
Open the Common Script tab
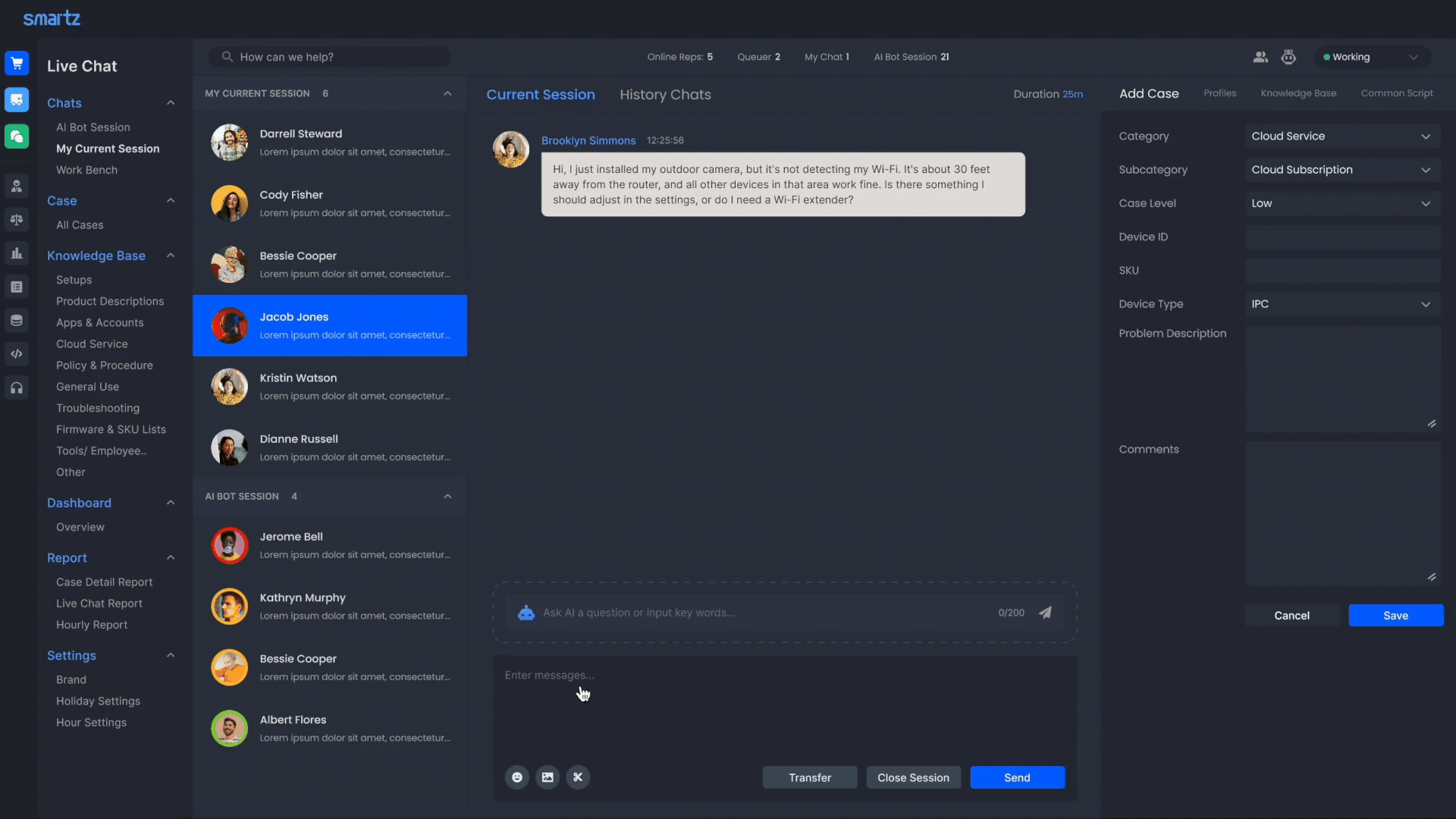coord(1396,93)
